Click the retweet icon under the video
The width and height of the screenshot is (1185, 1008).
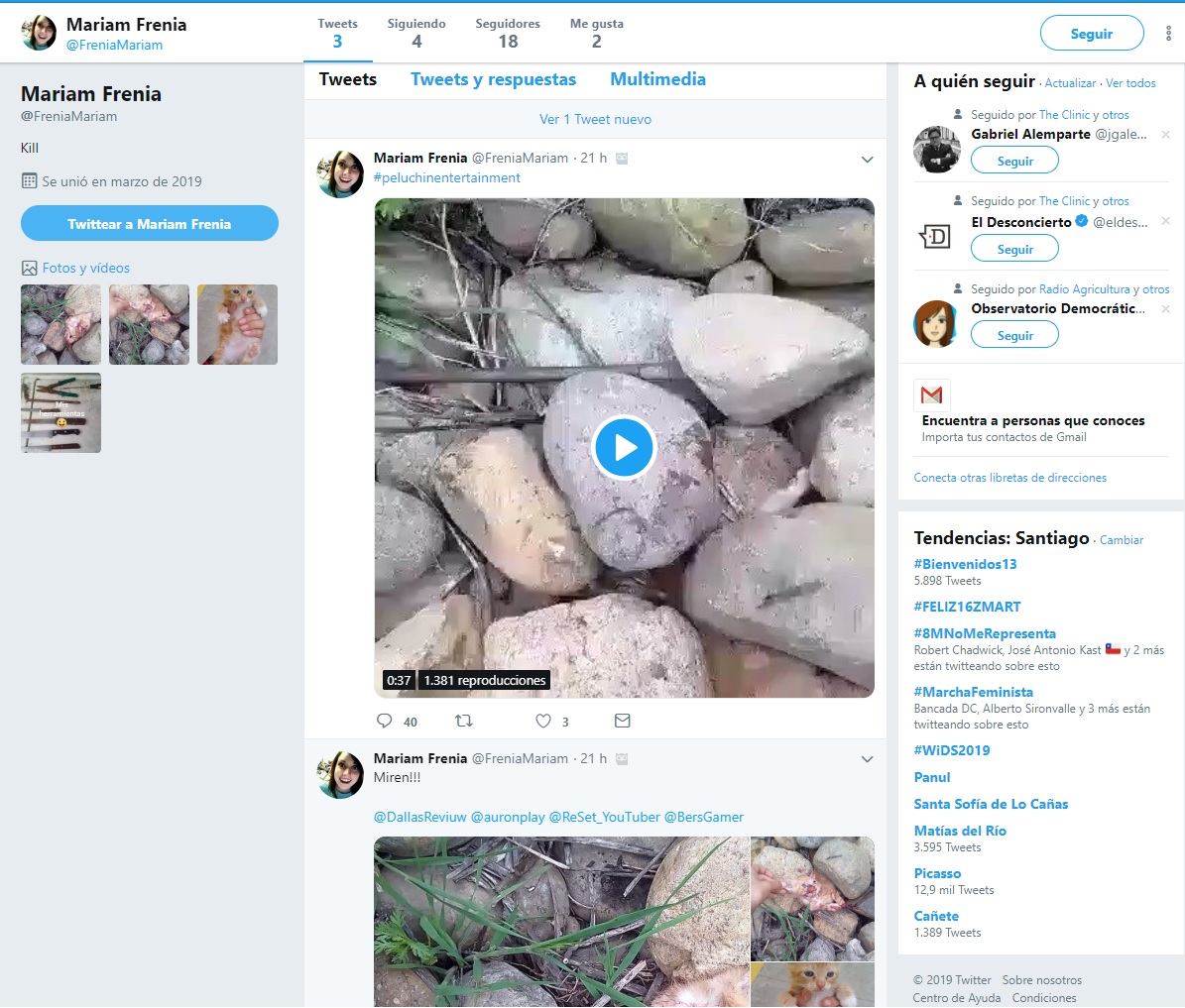[463, 722]
